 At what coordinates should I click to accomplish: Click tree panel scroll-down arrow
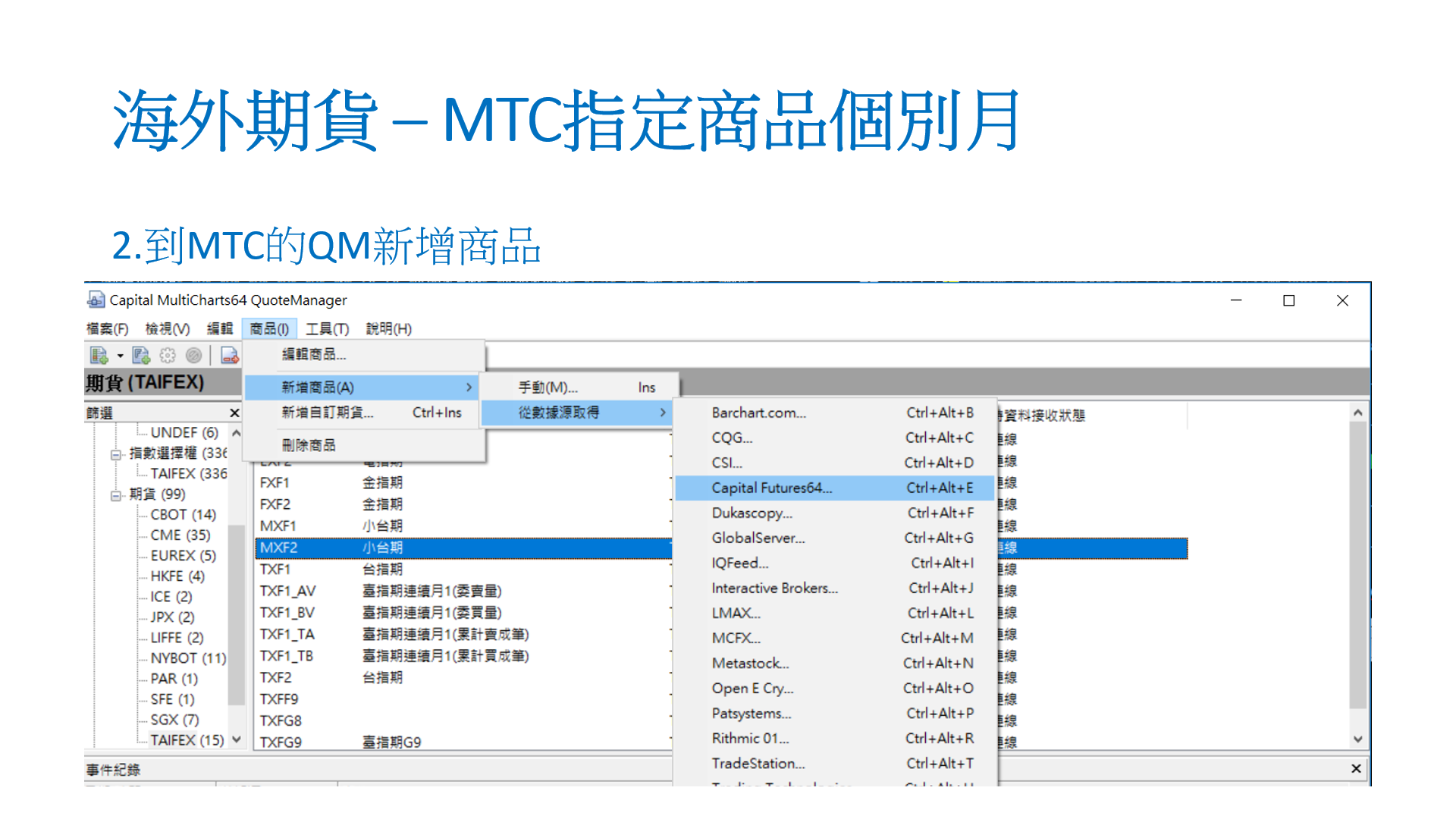(x=236, y=739)
